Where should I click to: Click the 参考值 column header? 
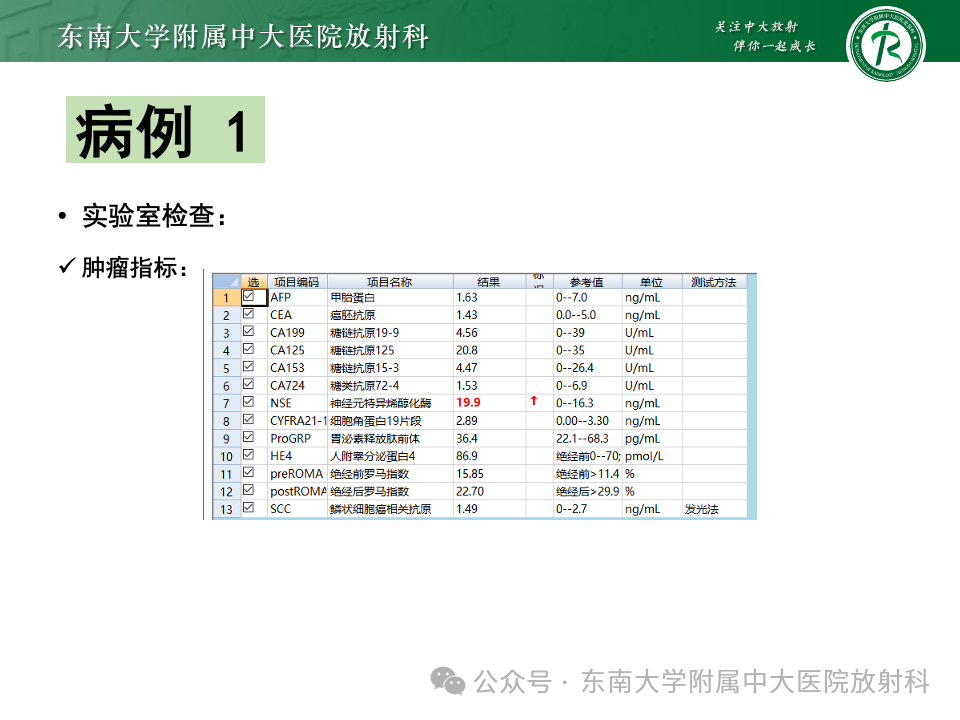pos(587,282)
